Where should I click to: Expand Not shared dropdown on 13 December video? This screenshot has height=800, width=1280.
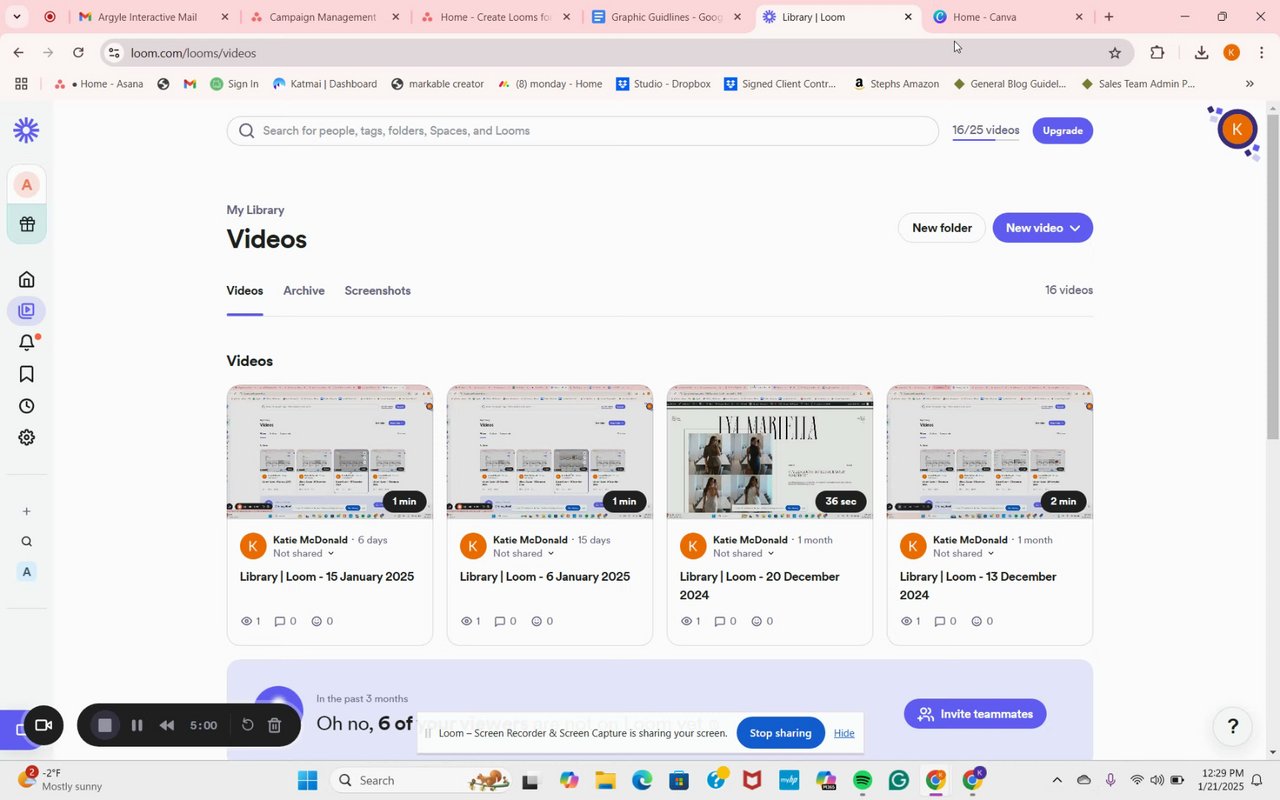tap(964, 553)
